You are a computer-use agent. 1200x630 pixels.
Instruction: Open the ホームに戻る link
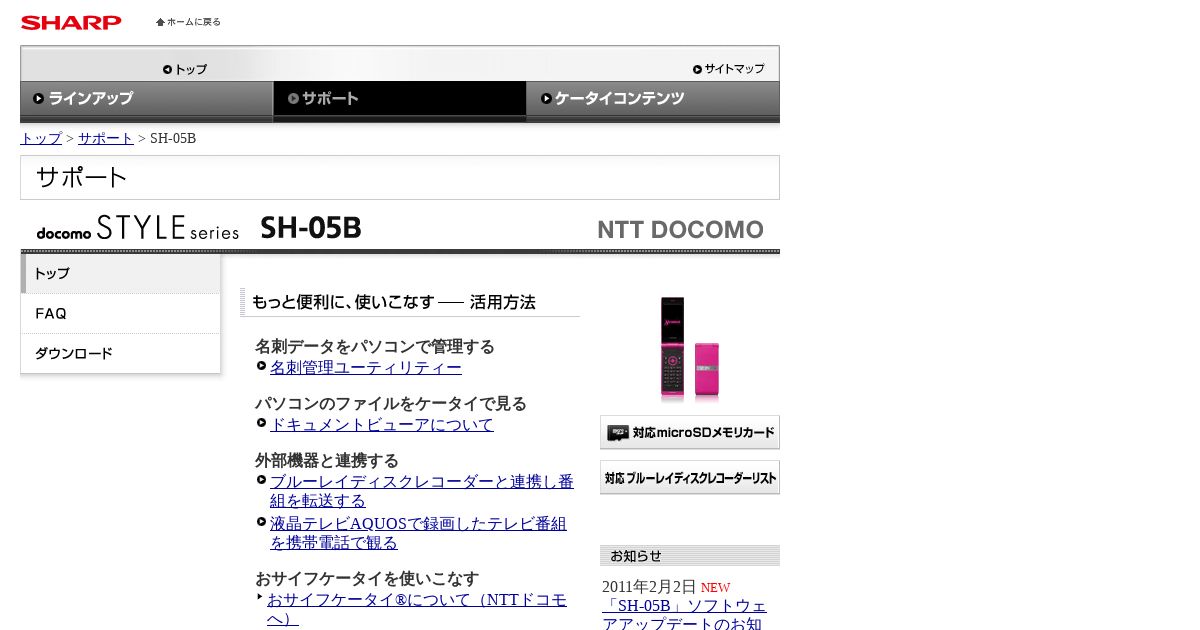pyautogui.click(x=189, y=22)
